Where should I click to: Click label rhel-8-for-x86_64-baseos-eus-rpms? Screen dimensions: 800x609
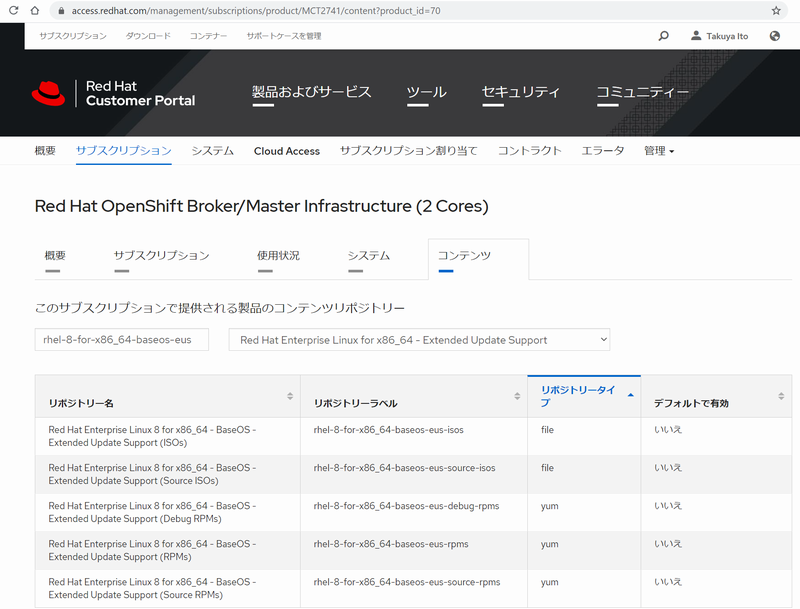pos(391,544)
